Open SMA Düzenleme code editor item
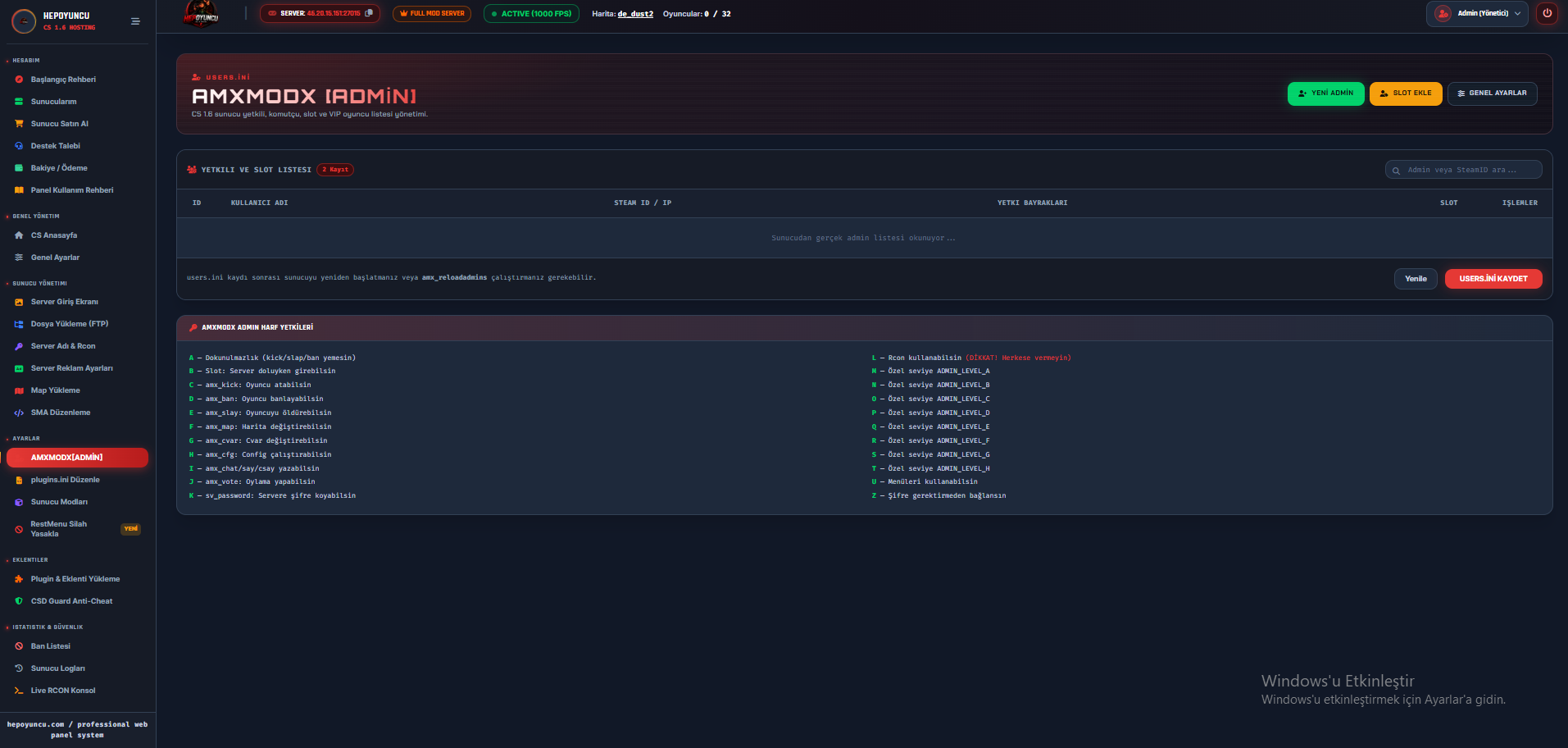This screenshot has width=1568, height=748. (x=61, y=413)
